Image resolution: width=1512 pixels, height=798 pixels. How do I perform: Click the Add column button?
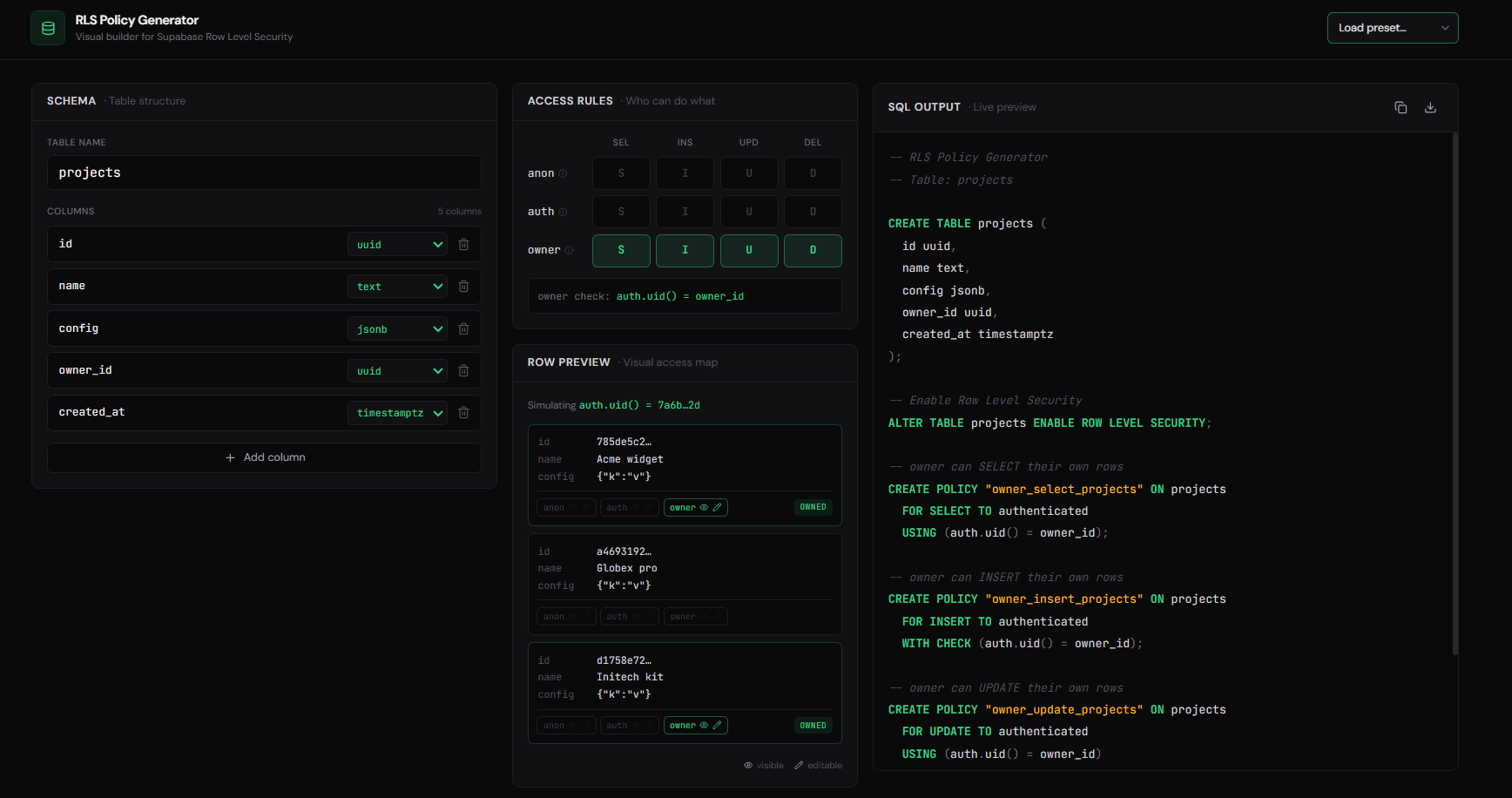click(264, 457)
